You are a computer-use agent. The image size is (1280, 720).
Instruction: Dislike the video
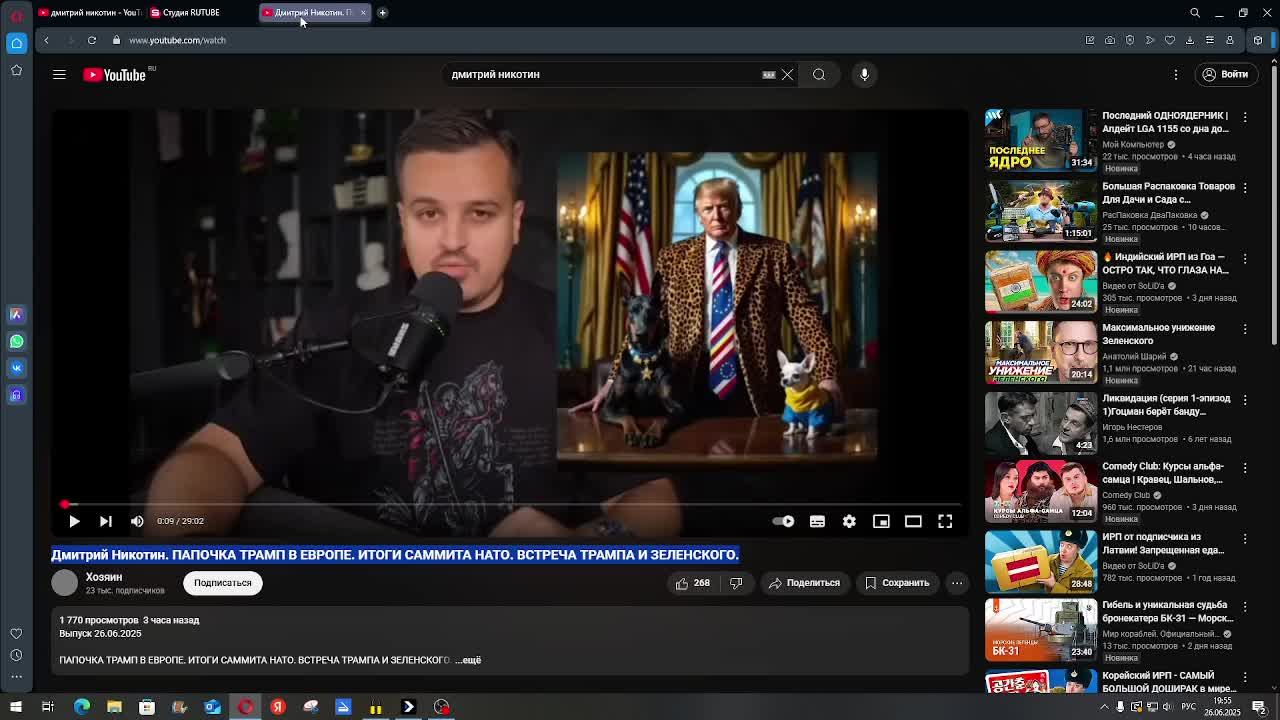point(736,583)
